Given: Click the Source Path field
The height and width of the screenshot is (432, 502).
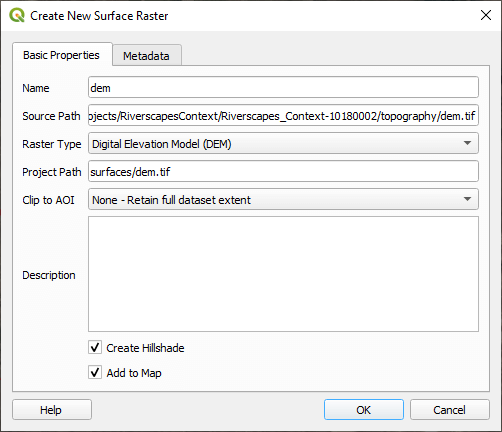Looking at the screenshot, I should point(283,115).
